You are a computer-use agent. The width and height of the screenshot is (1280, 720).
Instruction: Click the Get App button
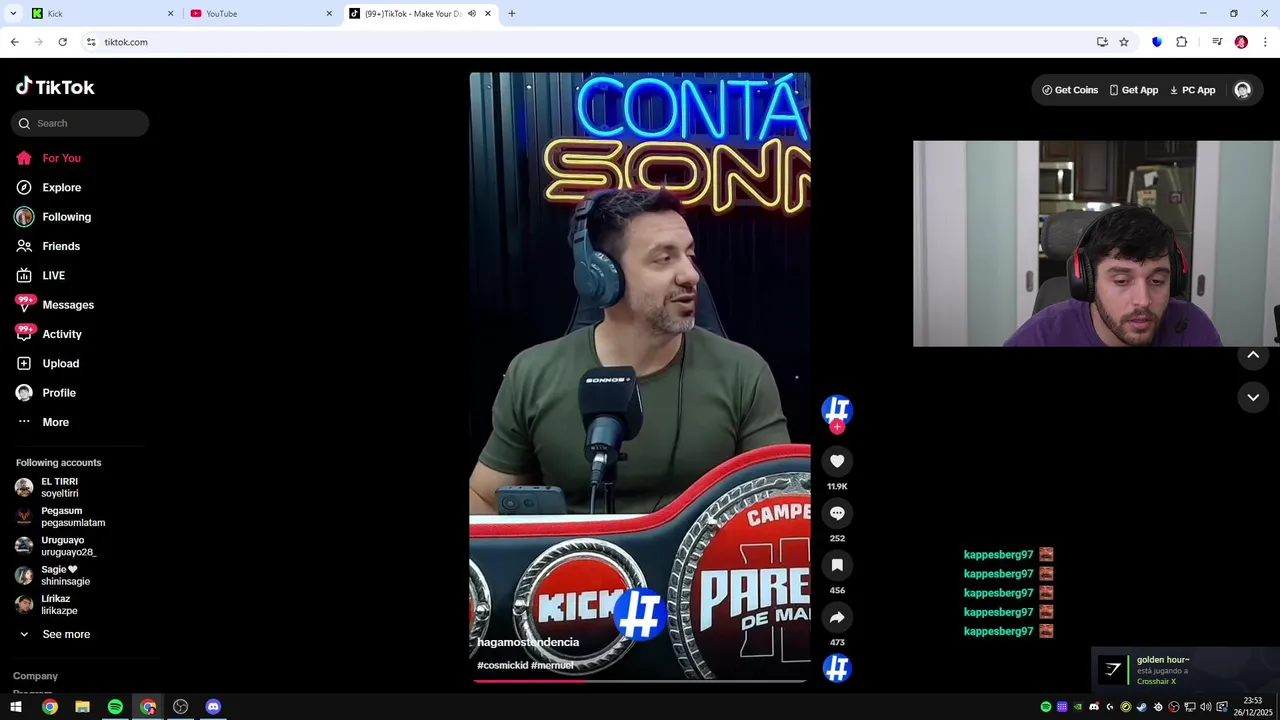1133,90
